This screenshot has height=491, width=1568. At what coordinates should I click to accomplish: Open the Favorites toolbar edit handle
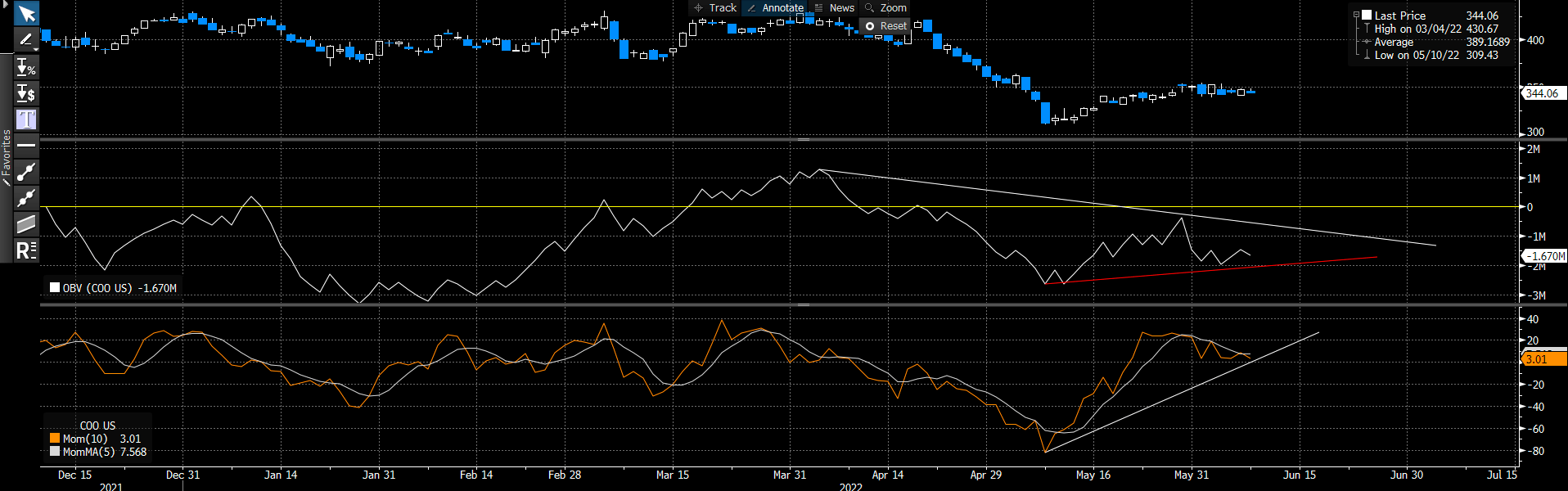pyautogui.click(x=7, y=182)
